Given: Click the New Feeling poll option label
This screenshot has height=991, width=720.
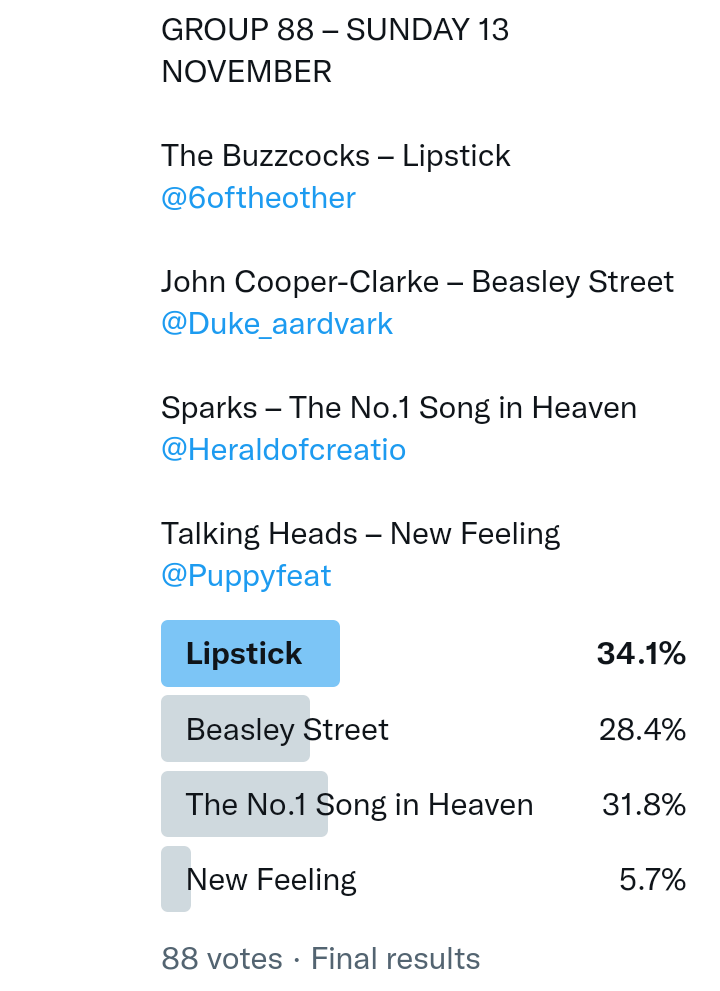Looking at the screenshot, I should (272, 880).
